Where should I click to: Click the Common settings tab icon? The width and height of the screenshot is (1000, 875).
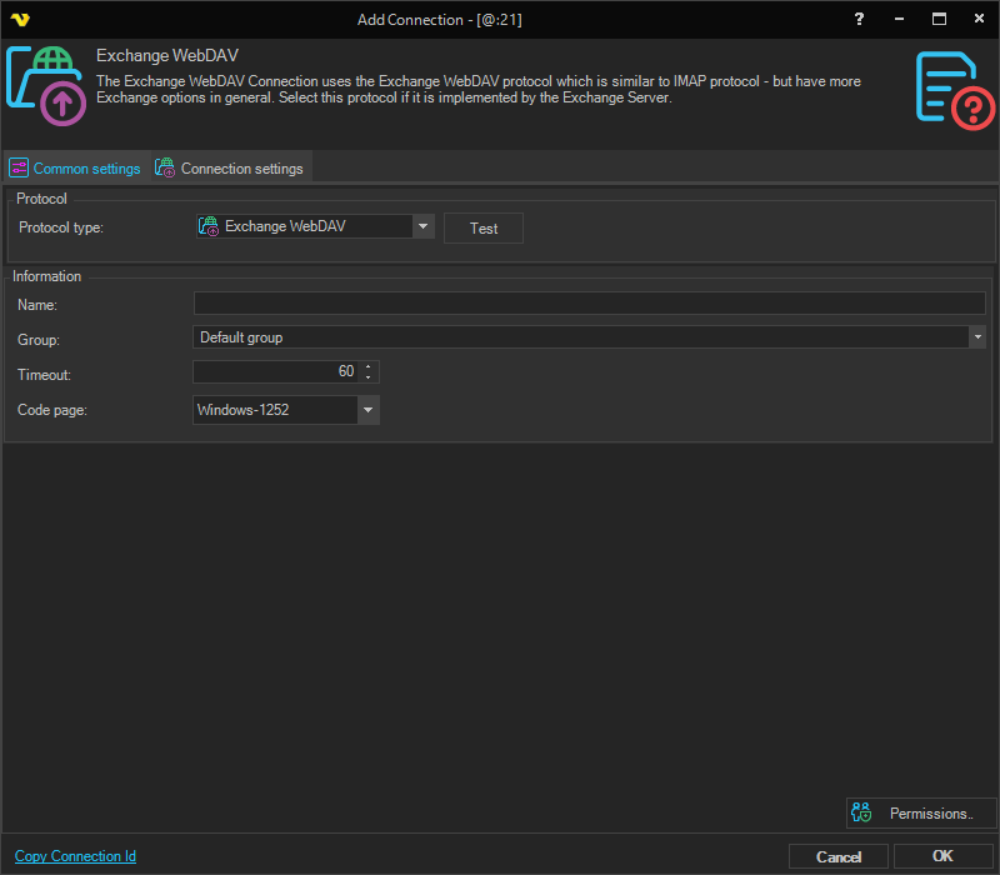[19, 168]
